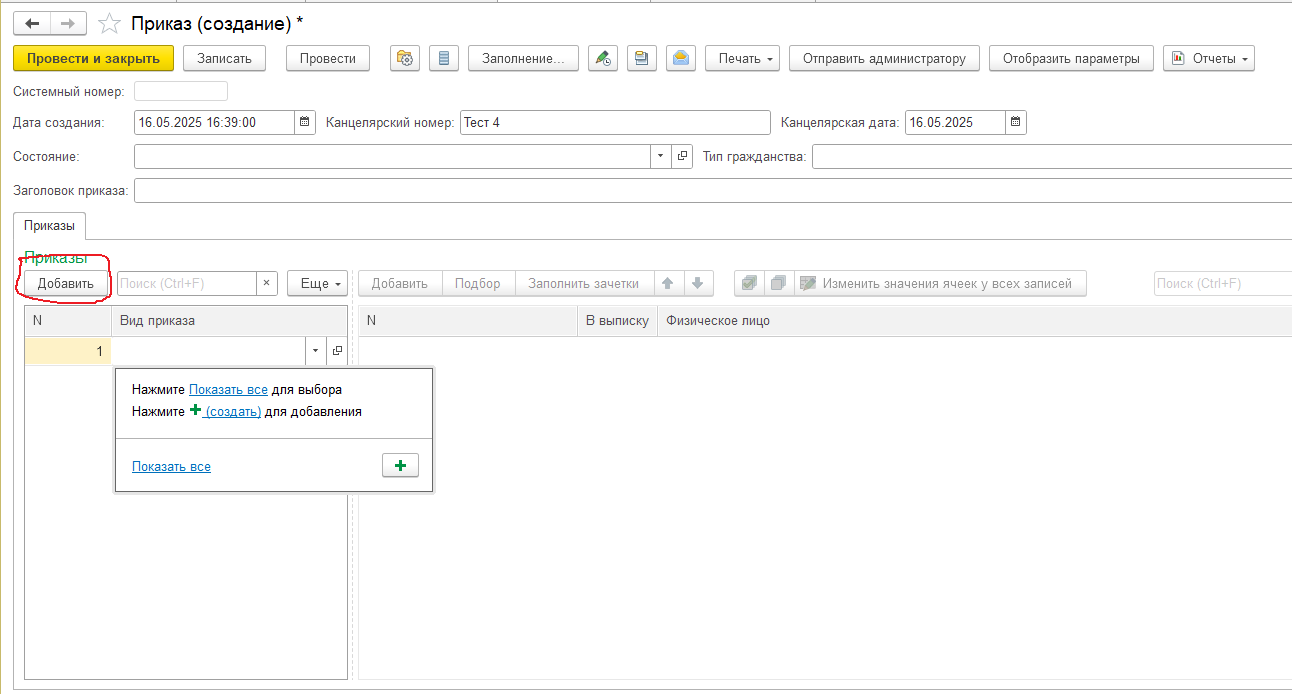The width and height of the screenshot is (1292, 694).
Task: Click the folder-with-gear toolbar icon
Action: click(x=405, y=59)
